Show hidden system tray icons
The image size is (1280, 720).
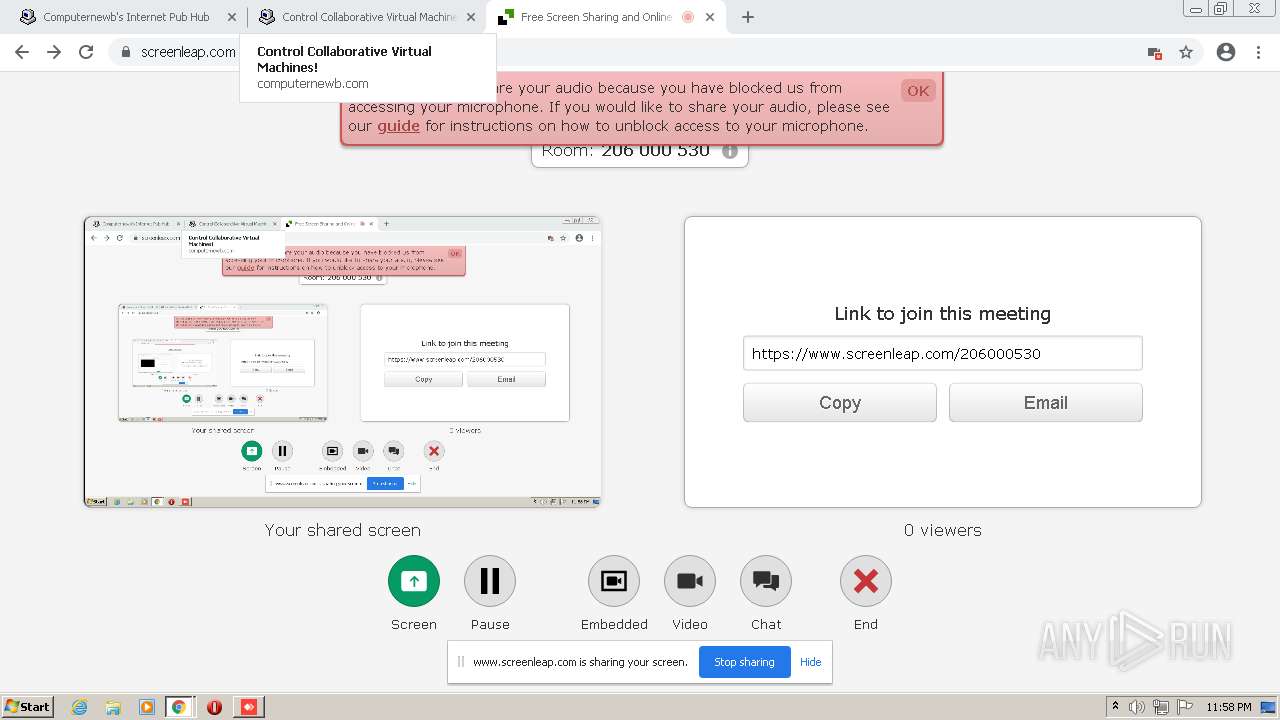pyautogui.click(x=1116, y=707)
